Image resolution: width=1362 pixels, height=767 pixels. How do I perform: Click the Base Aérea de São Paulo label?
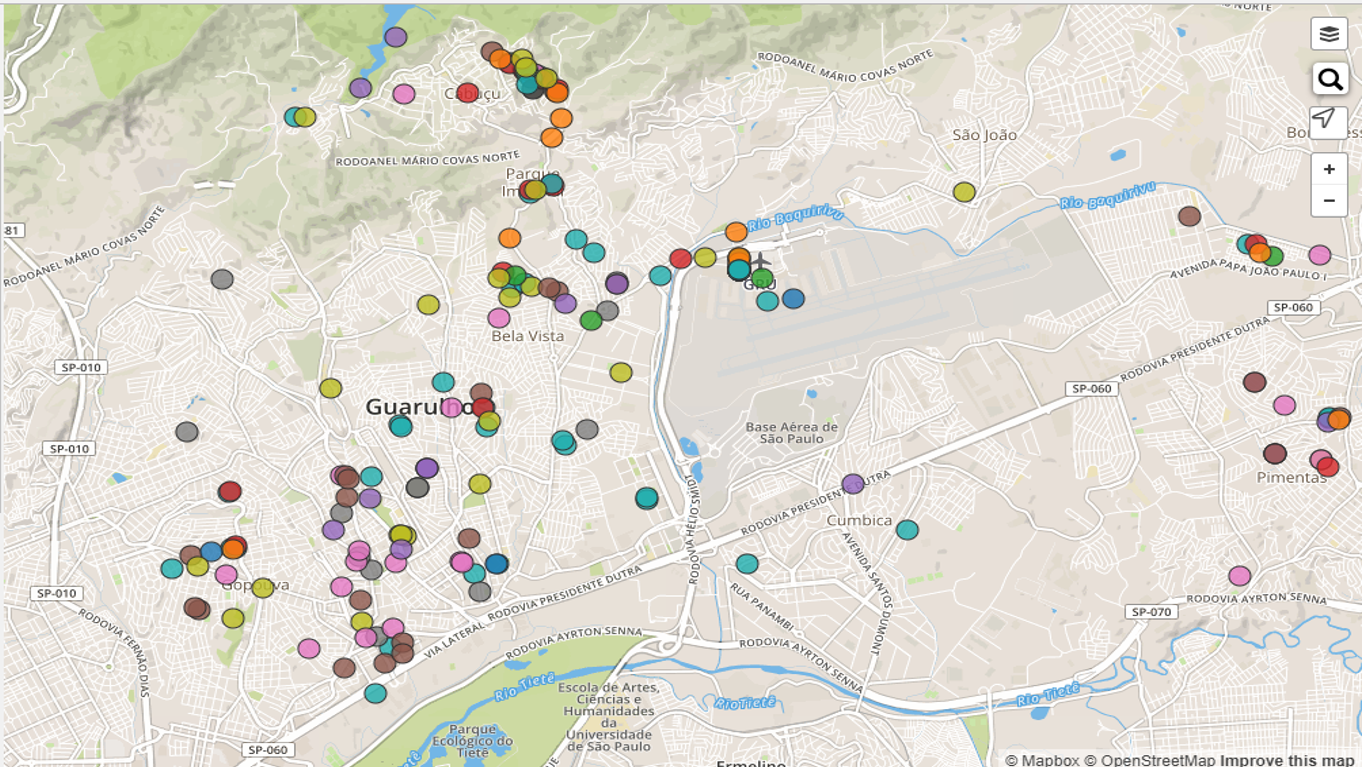791,433
